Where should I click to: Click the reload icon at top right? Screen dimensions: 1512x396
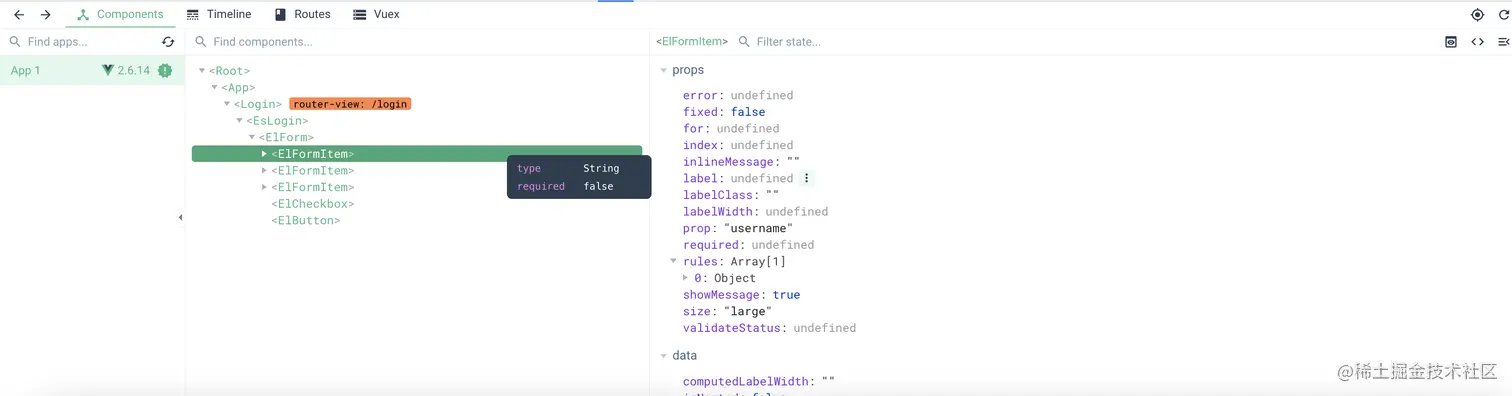1503,15
